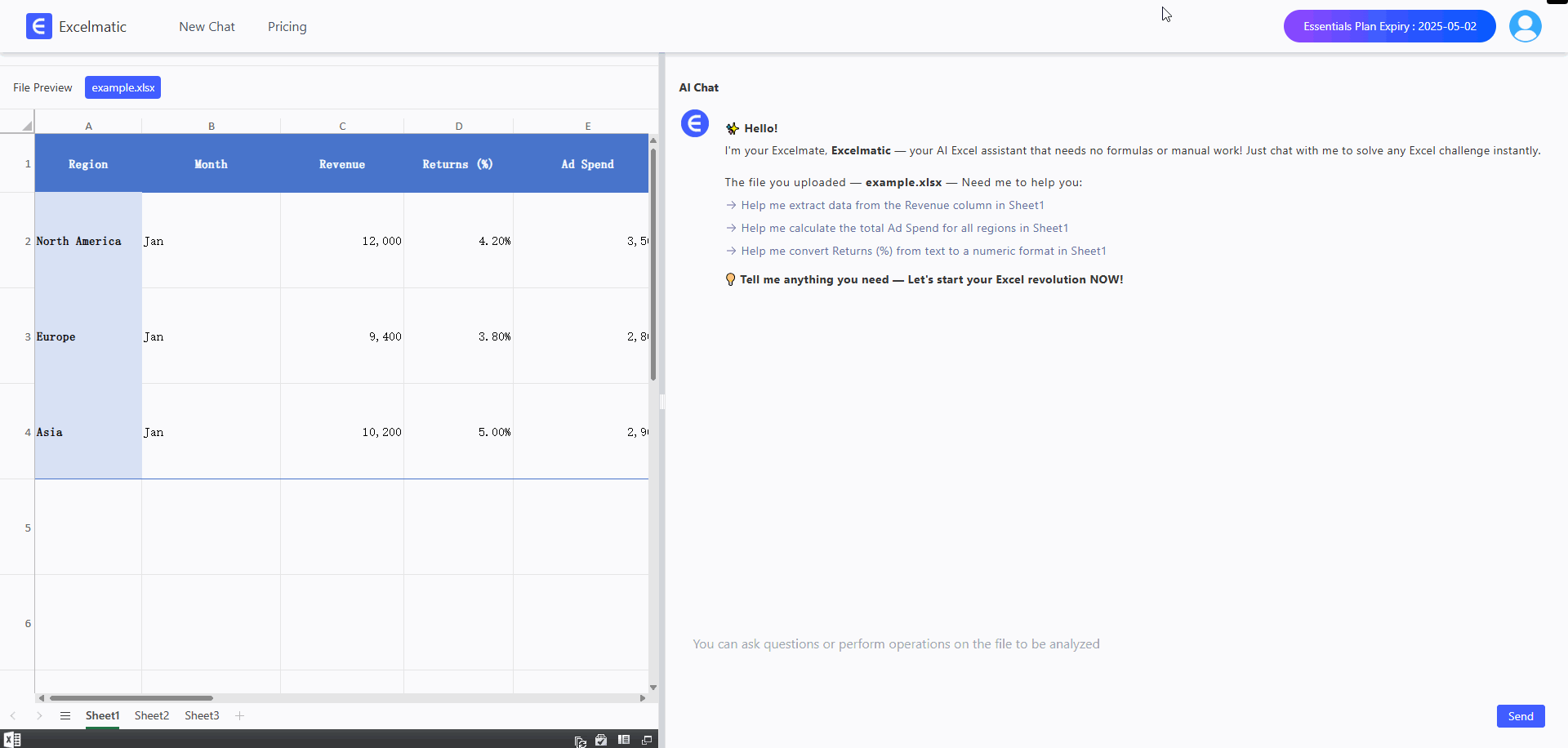Click the horizontal scrollbar right arrow
The image size is (1568, 748).
tap(643, 698)
